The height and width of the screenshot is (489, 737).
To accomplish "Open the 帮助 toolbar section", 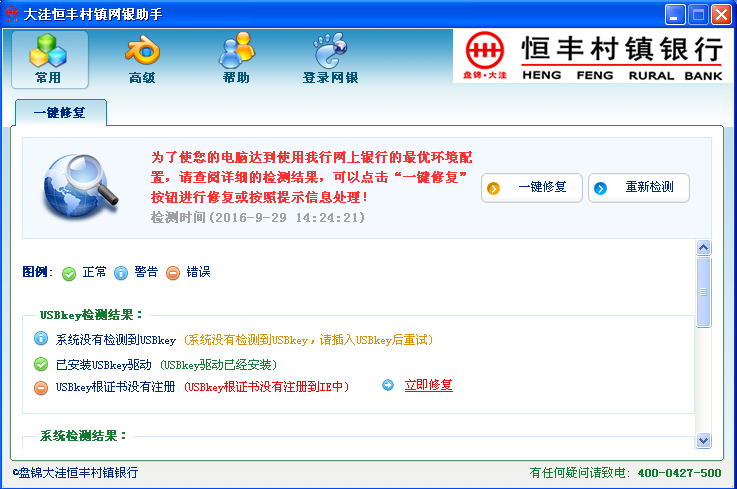I will click(x=236, y=60).
